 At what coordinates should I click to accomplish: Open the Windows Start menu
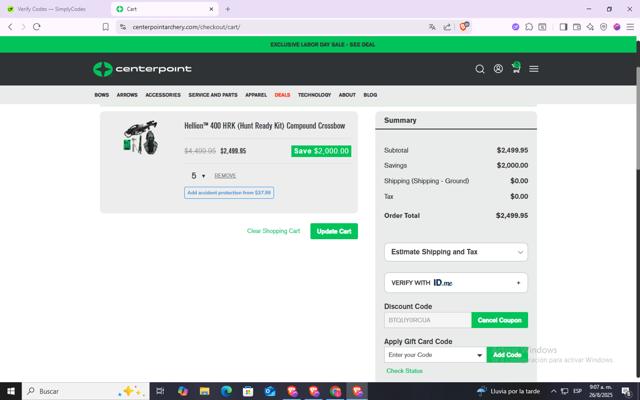point(11,391)
